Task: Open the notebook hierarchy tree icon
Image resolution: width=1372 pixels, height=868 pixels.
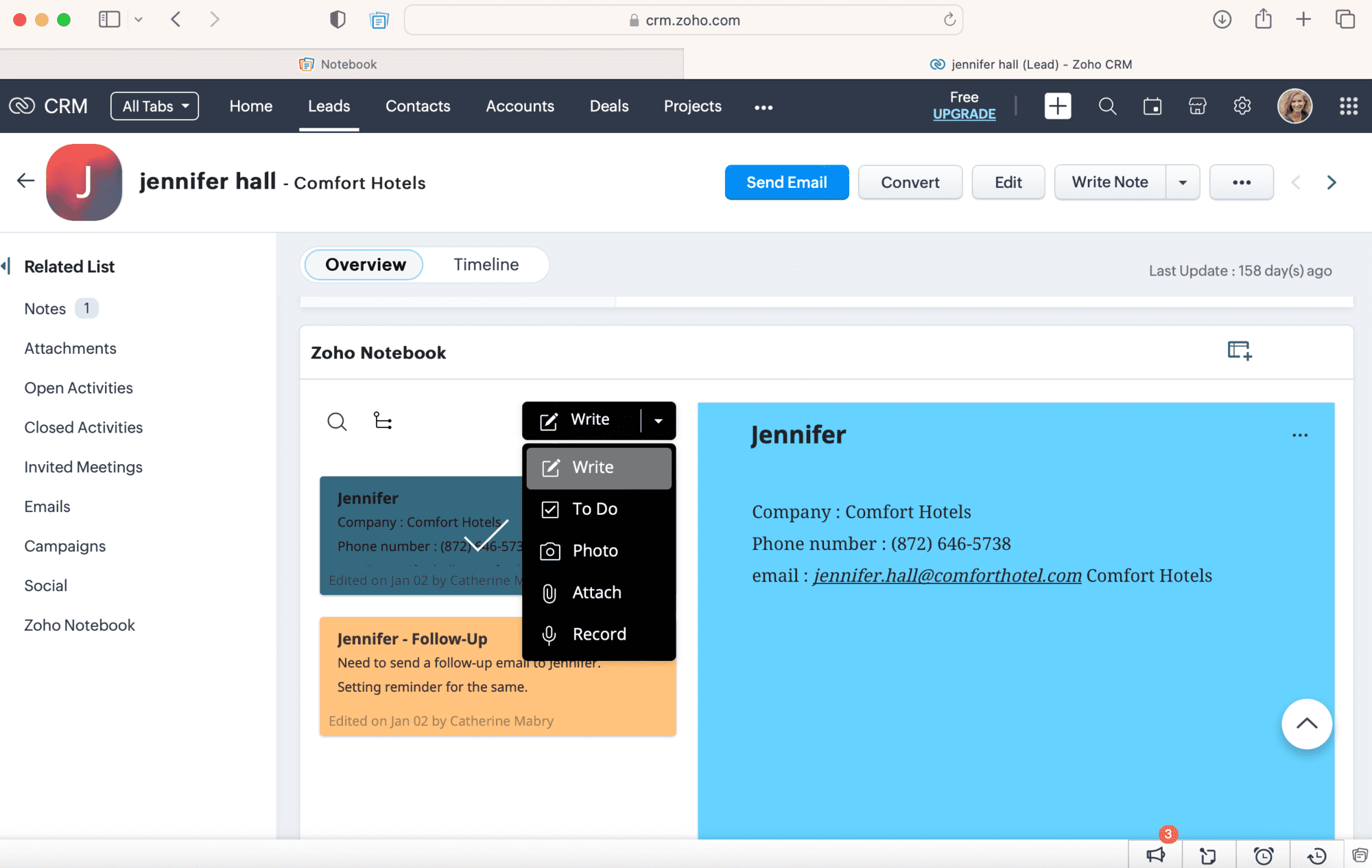Action: [383, 420]
